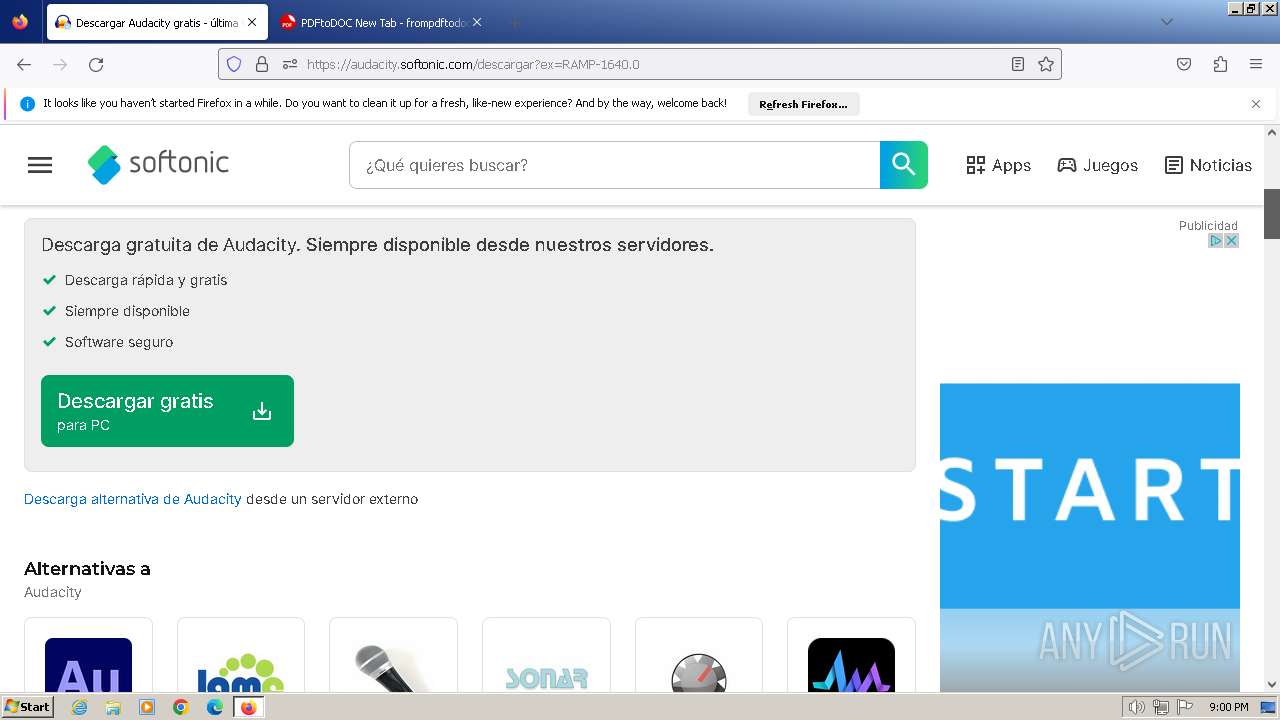This screenshot has width=1280, height=720.
Task: Open the Apps section
Action: pyautogui.click(x=998, y=165)
